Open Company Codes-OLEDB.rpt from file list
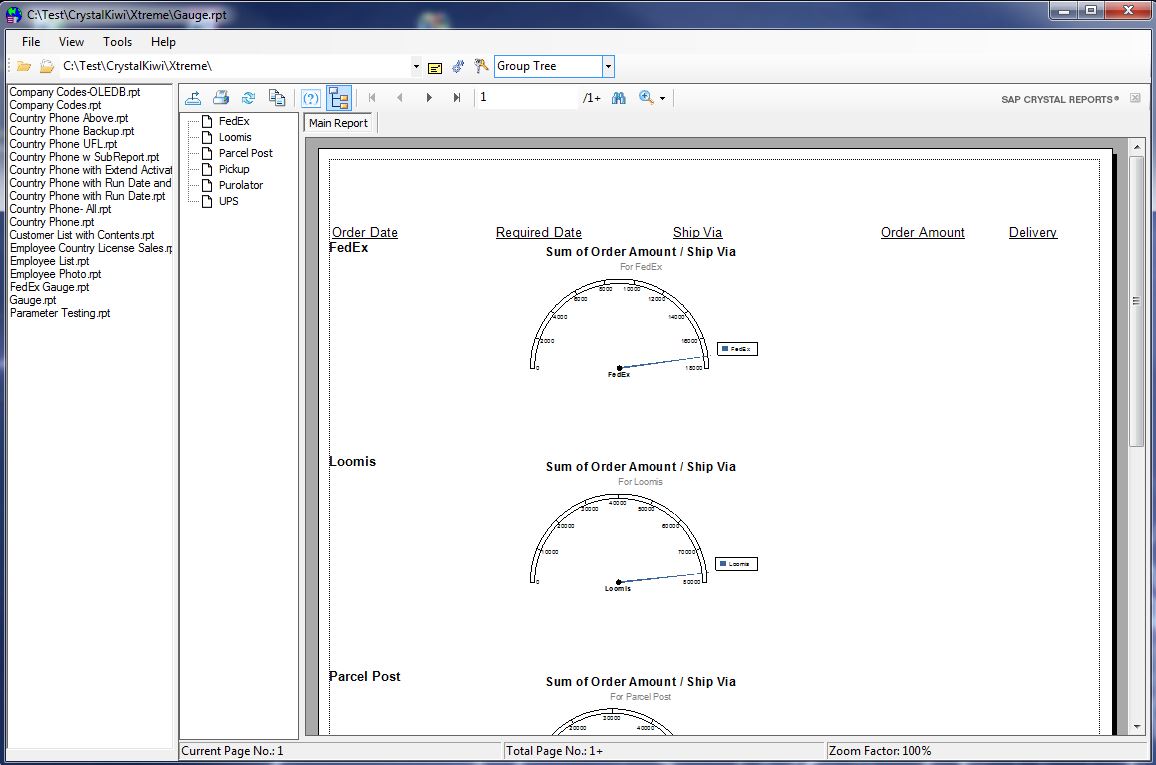The height and width of the screenshot is (765, 1156). (x=74, y=92)
